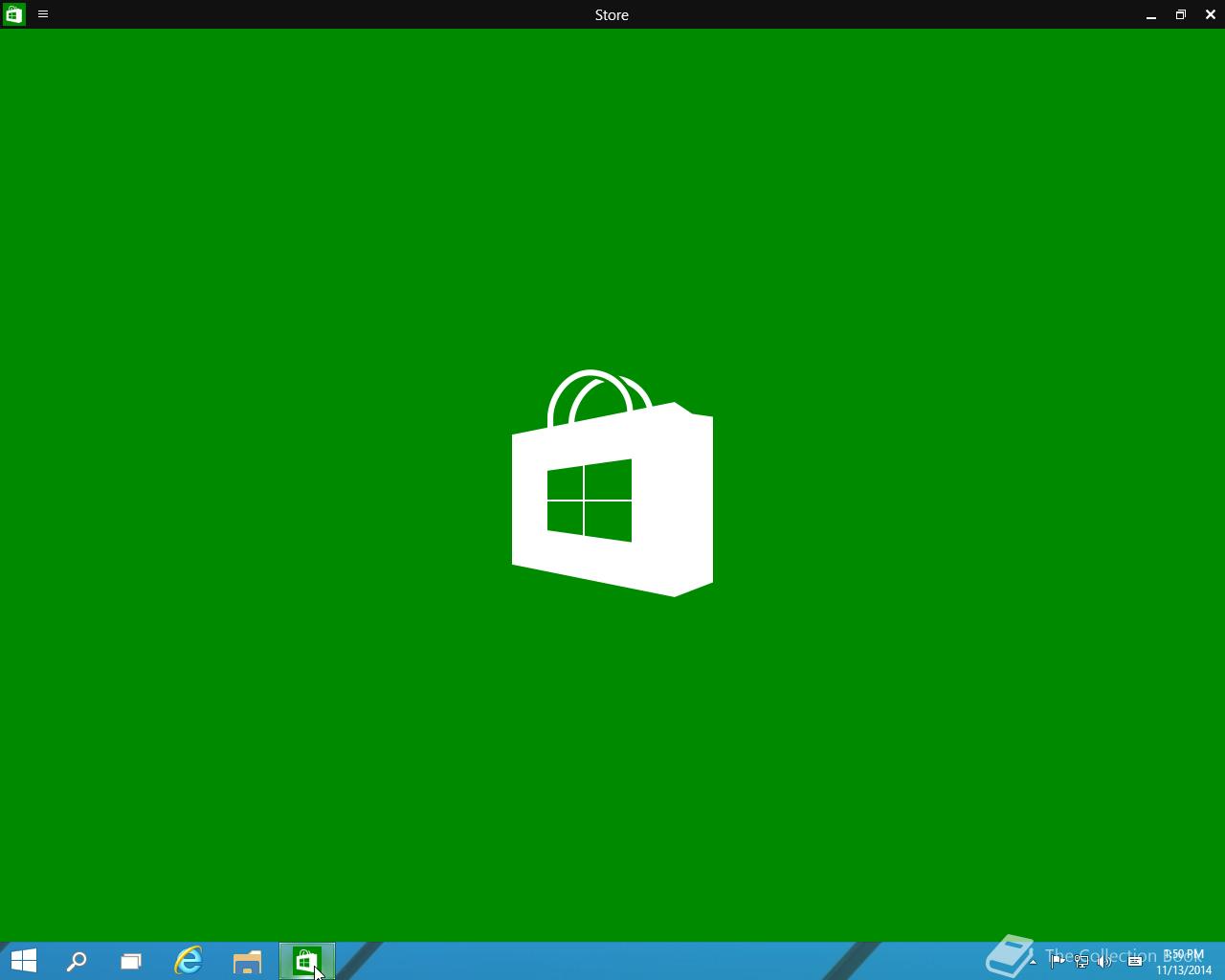Click the Store taskbar button
1225x980 pixels.
(x=306, y=961)
